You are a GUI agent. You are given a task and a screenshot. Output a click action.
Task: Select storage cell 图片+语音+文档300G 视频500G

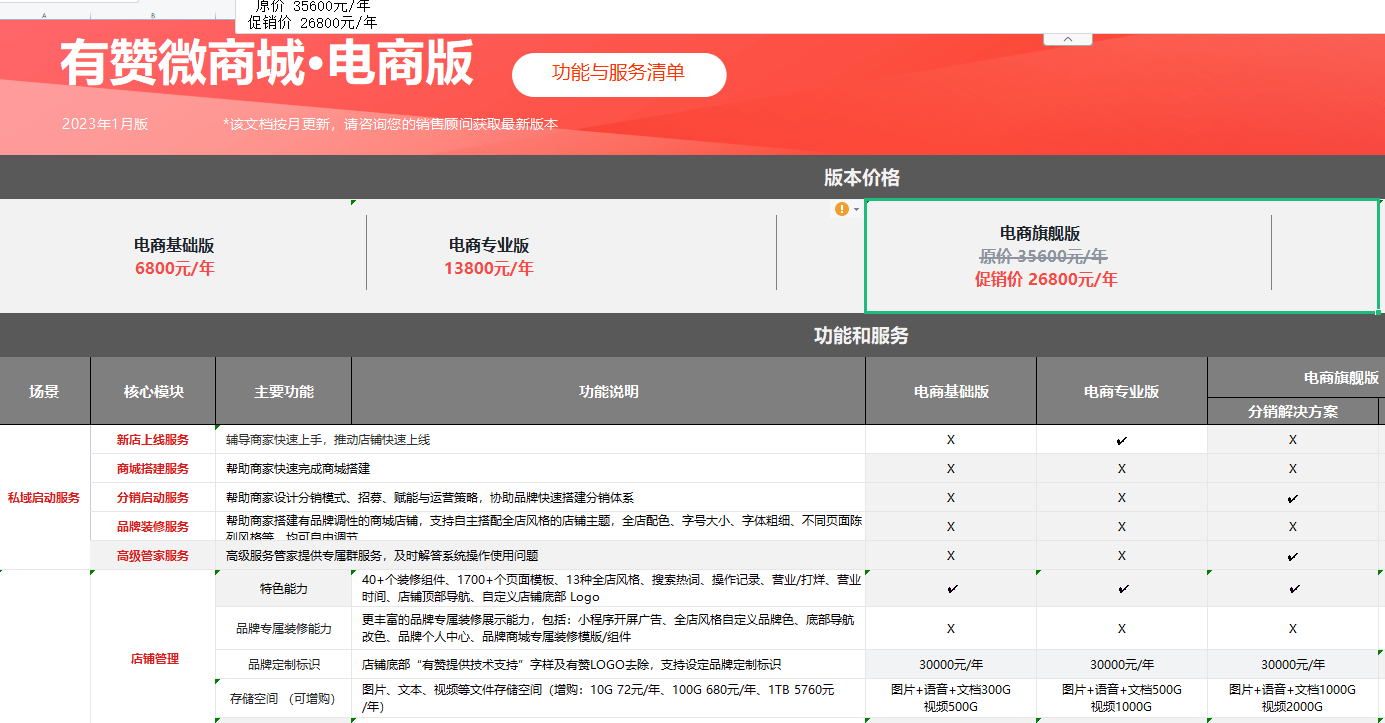click(951, 698)
